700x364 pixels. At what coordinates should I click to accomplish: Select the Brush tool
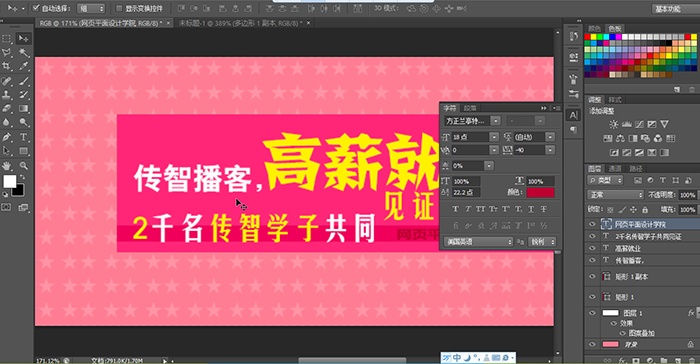(23, 81)
